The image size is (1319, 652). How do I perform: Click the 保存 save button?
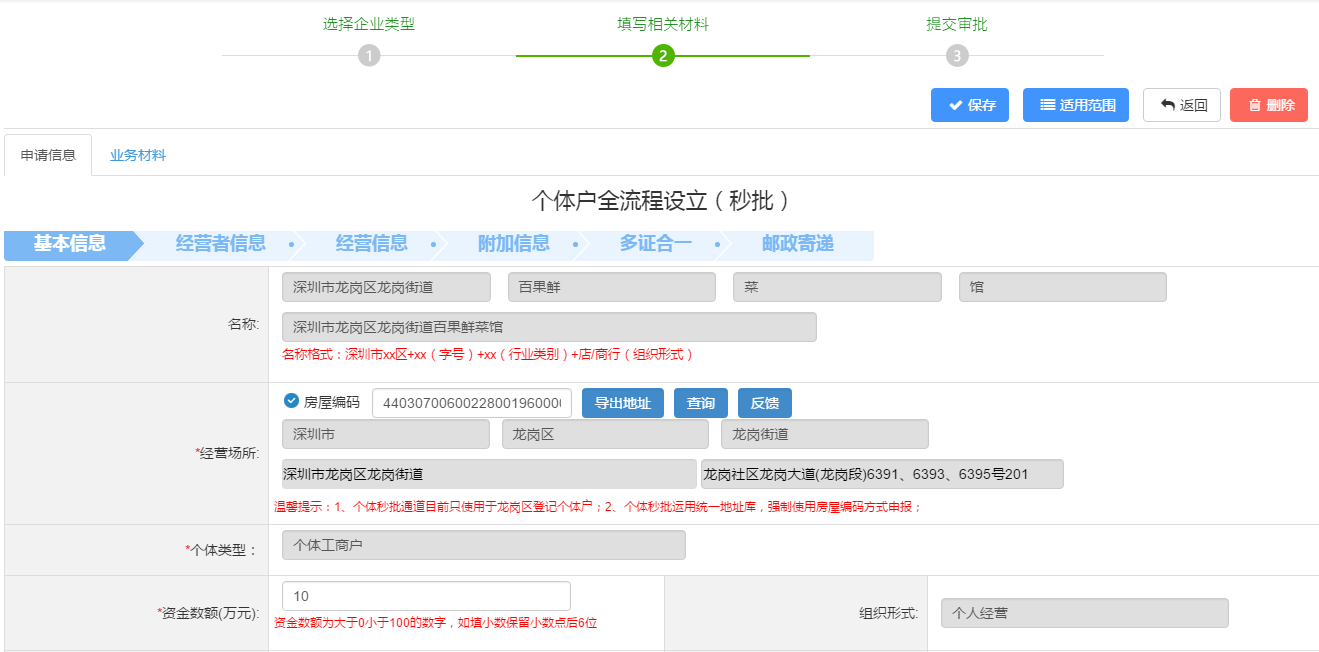[x=969, y=105]
